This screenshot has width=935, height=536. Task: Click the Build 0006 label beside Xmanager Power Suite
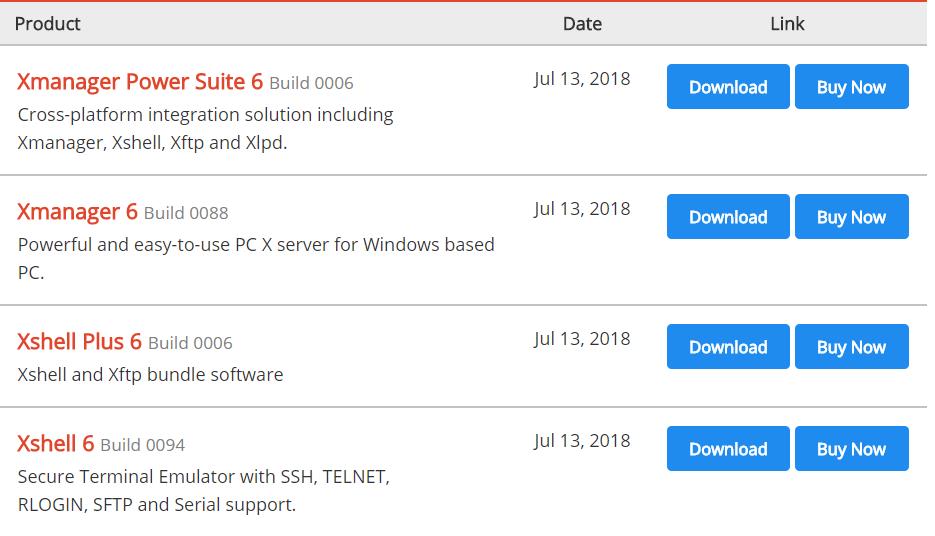tap(311, 83)
